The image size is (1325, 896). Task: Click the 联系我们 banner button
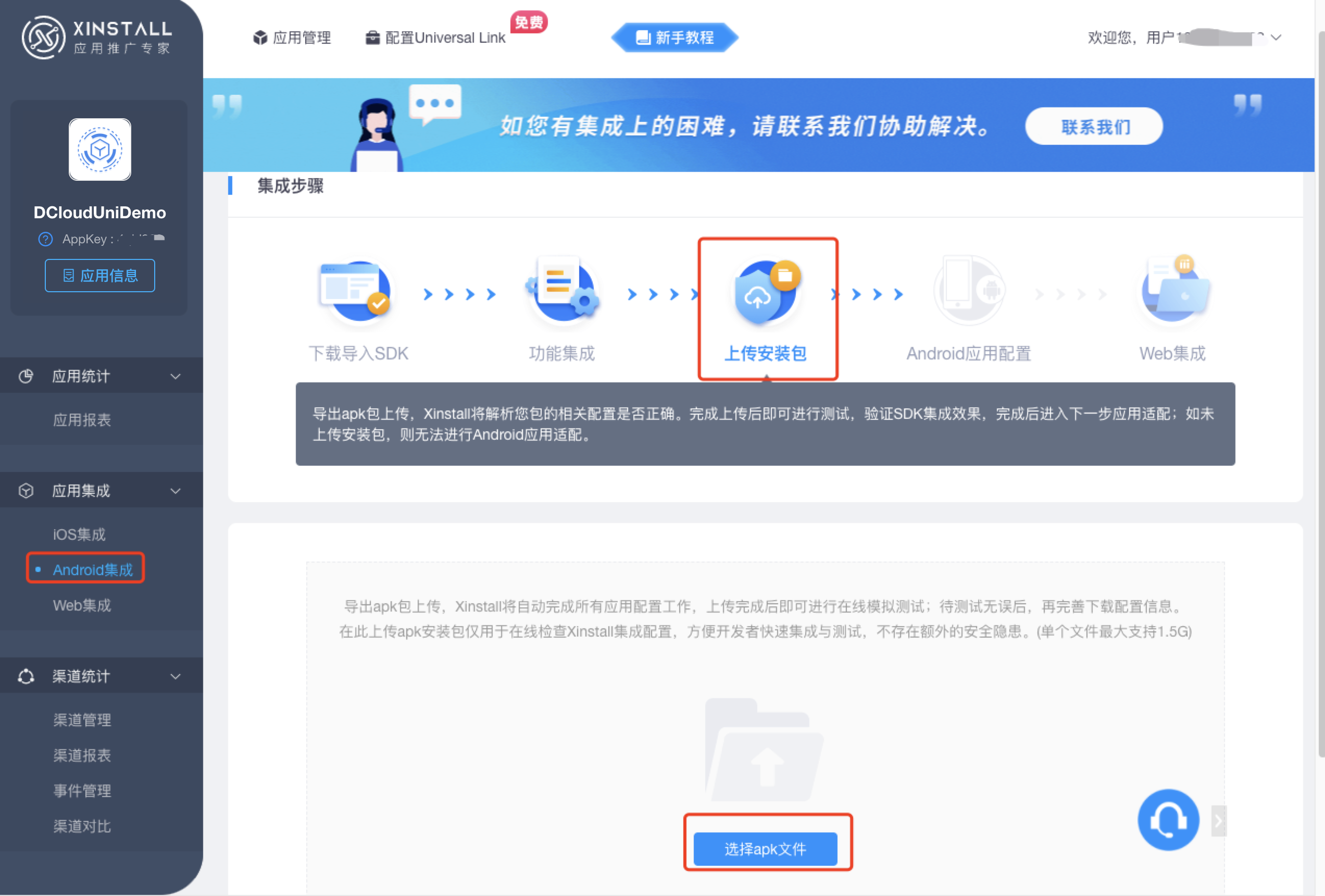click(x=1094, y=126)
